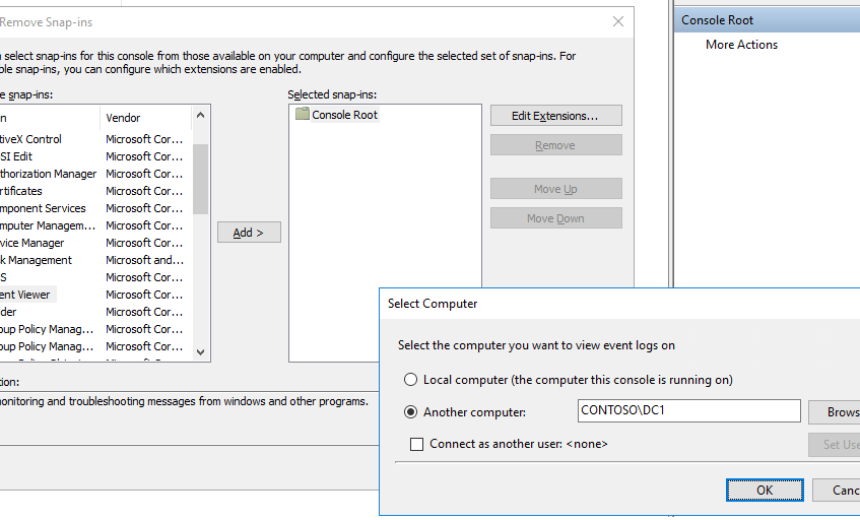Click Cancel in Select Computer dialog

tap(836, 490)
